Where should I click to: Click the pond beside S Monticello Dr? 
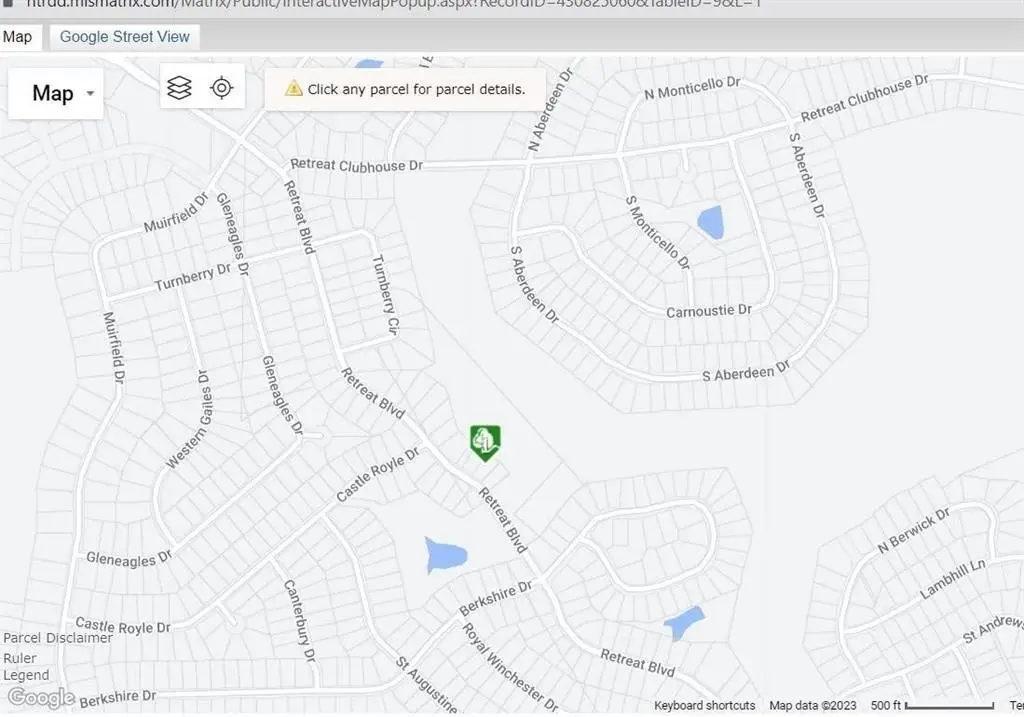coord(710,222)
